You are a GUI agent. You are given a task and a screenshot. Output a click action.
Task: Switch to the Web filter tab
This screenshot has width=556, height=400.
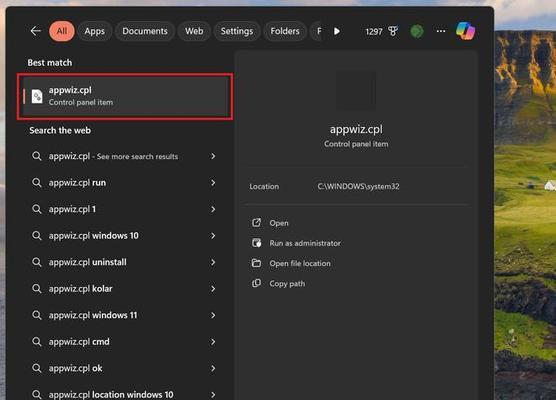coord(194,31)
